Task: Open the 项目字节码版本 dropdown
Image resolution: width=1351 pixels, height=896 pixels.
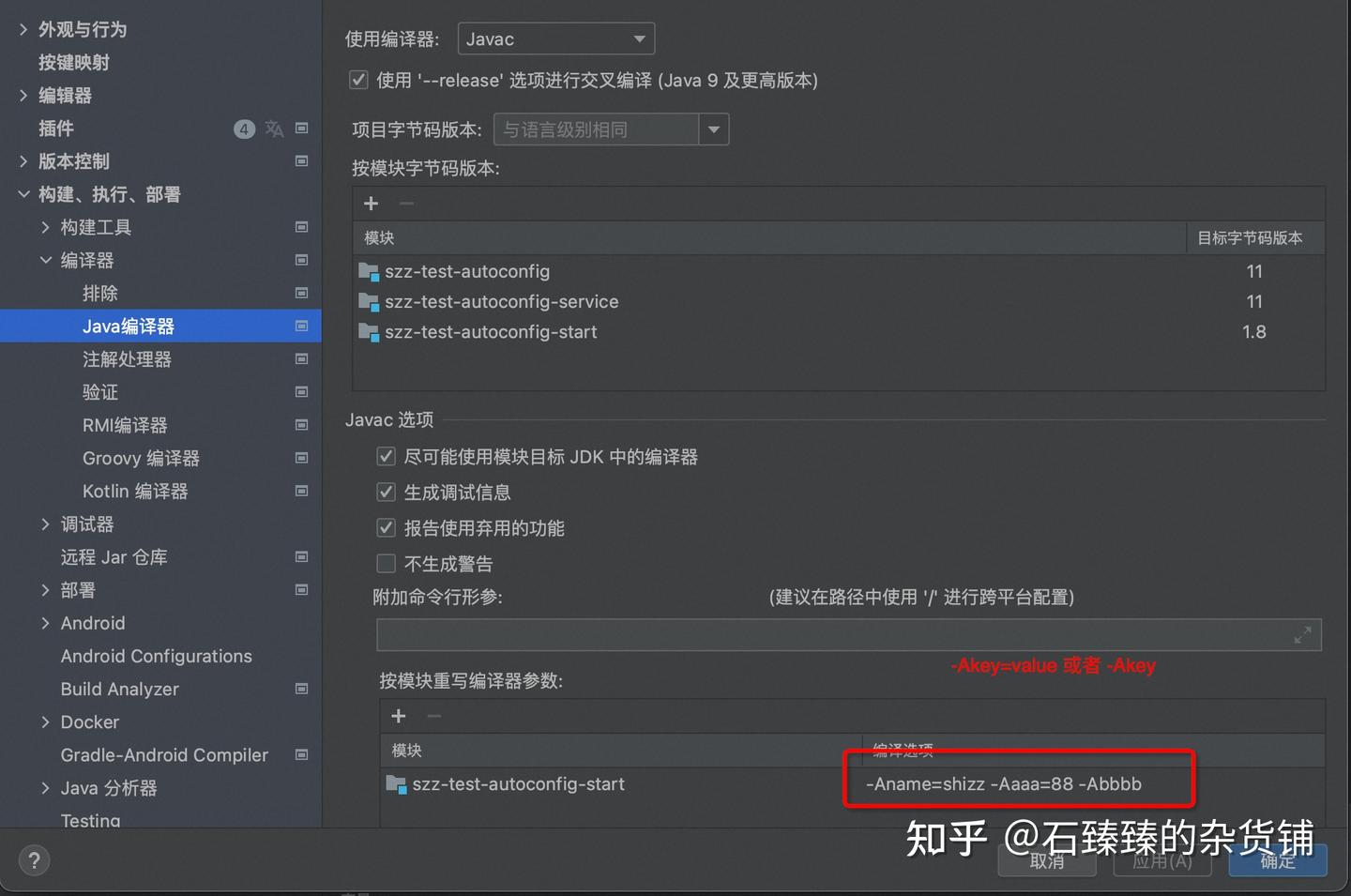Action: tap(714, 129)
